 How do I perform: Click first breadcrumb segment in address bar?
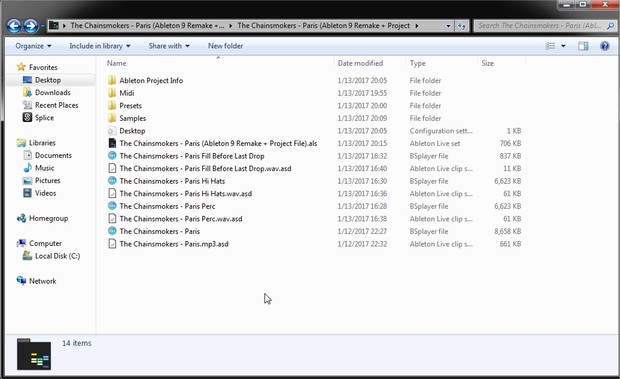tap(147, 26)
